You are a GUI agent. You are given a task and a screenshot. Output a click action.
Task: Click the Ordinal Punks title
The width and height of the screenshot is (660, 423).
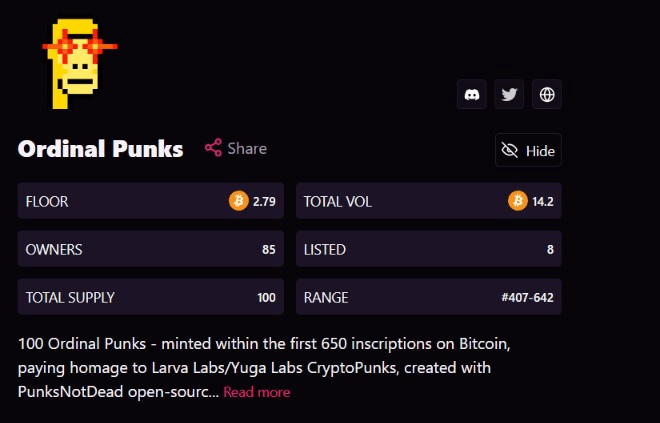[101, 149]
